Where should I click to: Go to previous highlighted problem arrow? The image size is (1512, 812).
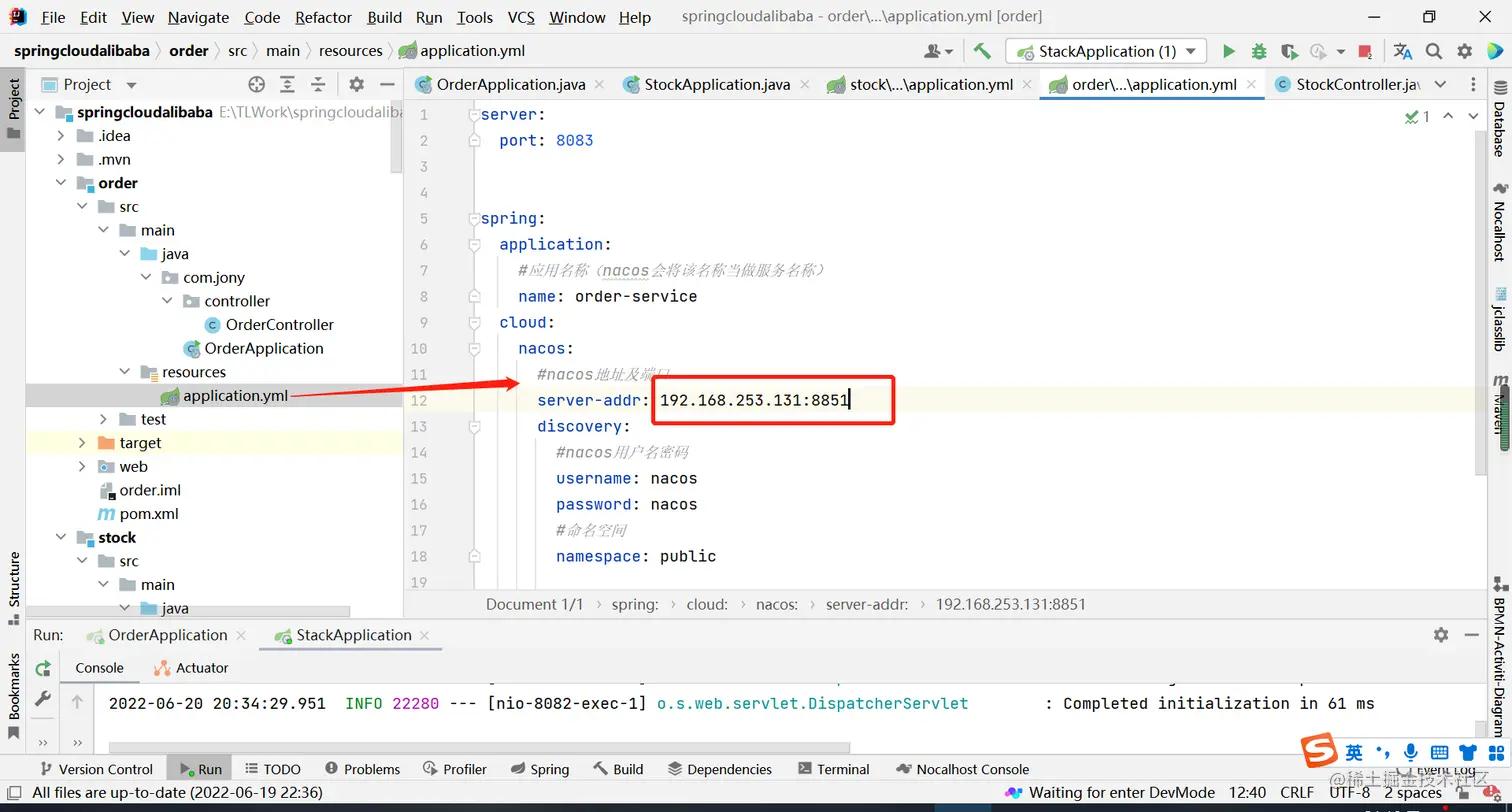point(1447,117)
